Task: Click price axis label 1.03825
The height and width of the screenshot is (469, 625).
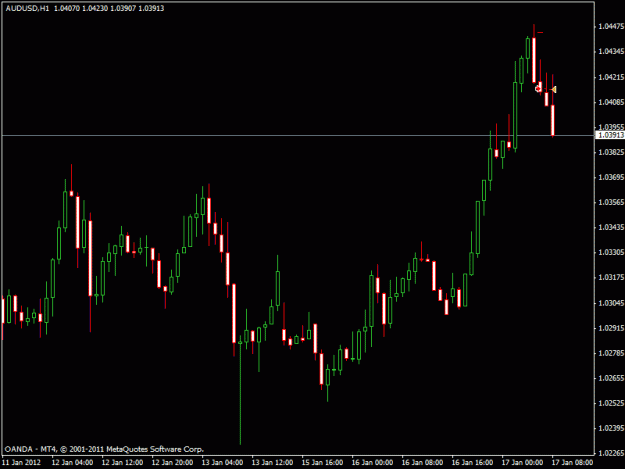Action: click(x=611, y=152)
